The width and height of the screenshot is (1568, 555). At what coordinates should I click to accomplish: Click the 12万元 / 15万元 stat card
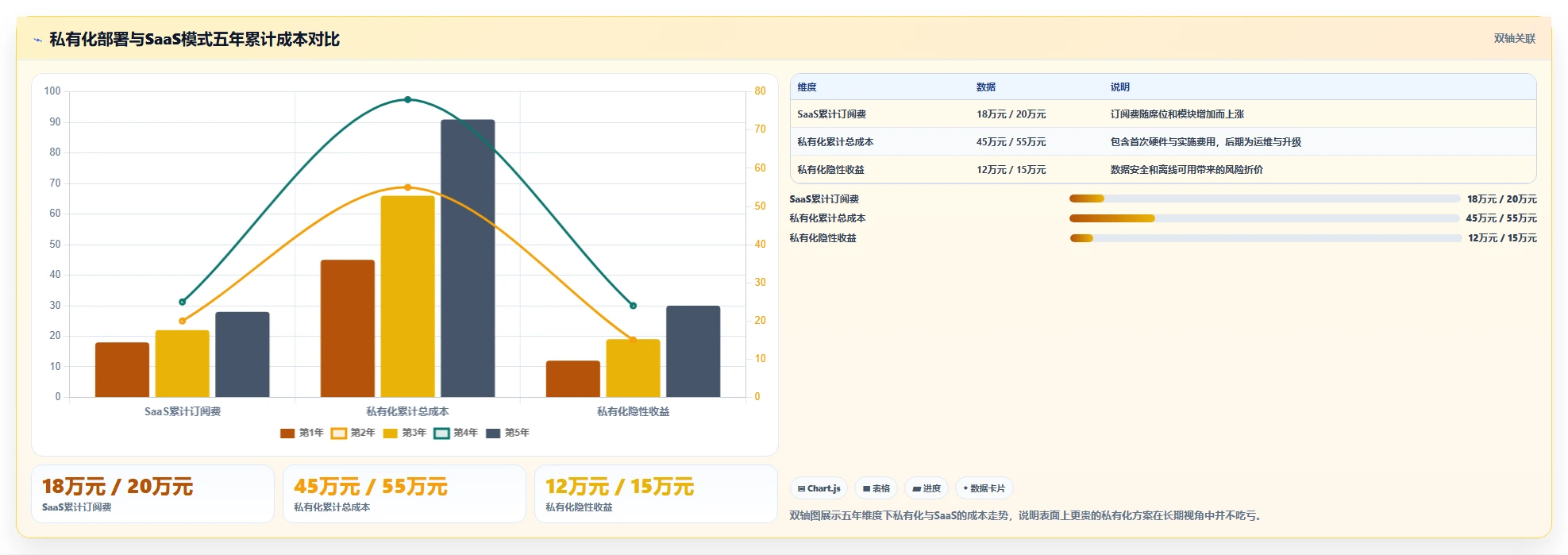[x=656, y=494]
